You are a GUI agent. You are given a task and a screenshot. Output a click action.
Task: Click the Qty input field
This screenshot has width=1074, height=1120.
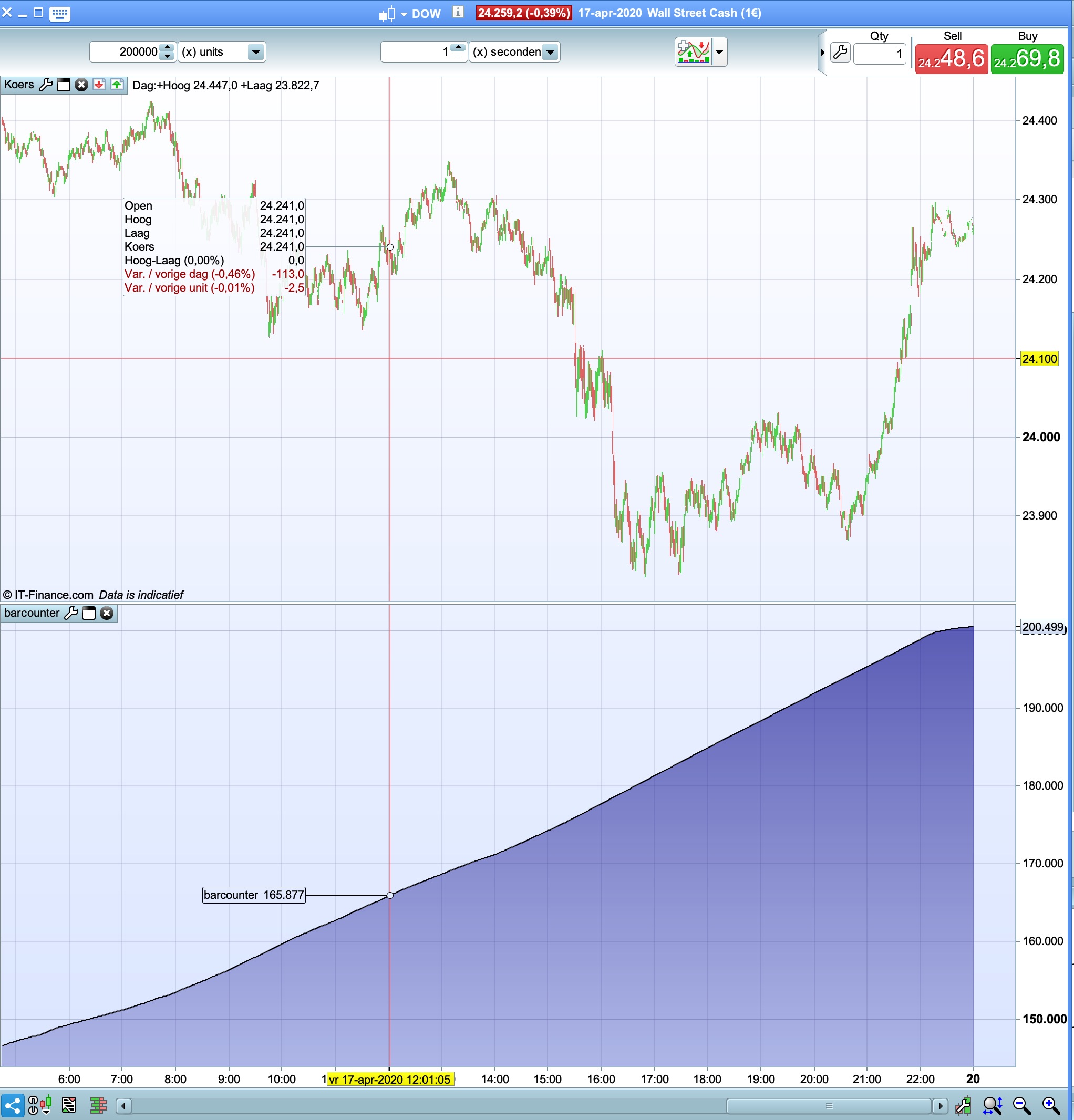pyautogui.click(x=879, y=54)
